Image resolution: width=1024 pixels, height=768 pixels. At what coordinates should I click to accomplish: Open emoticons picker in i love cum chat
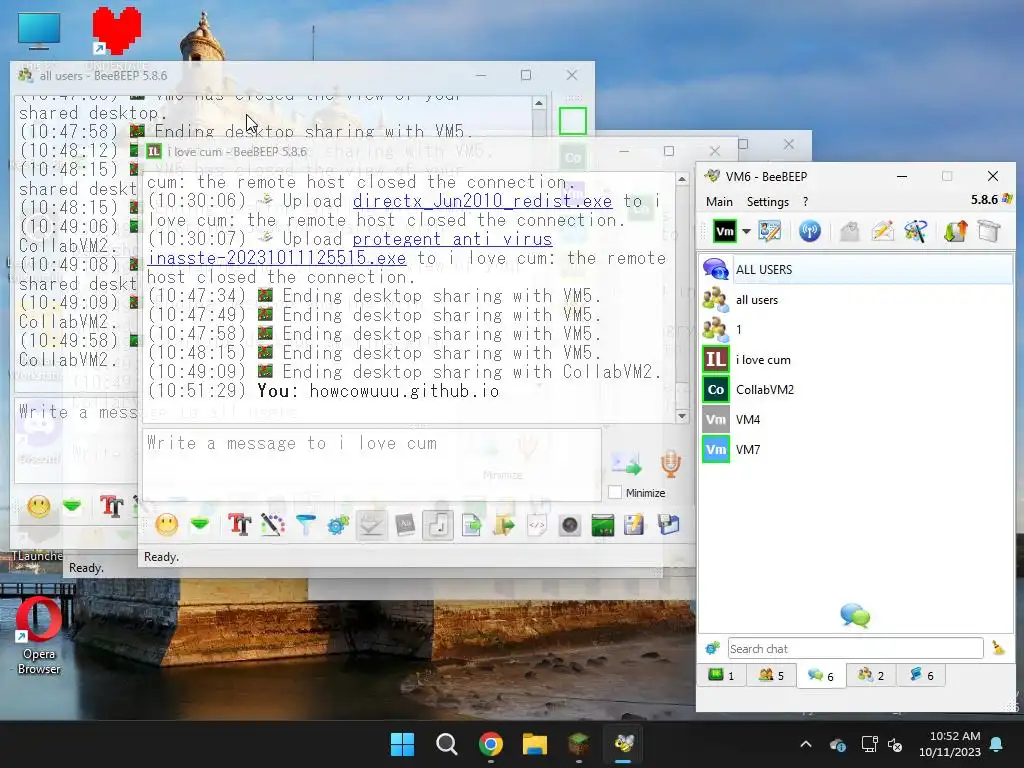point(167,524)
